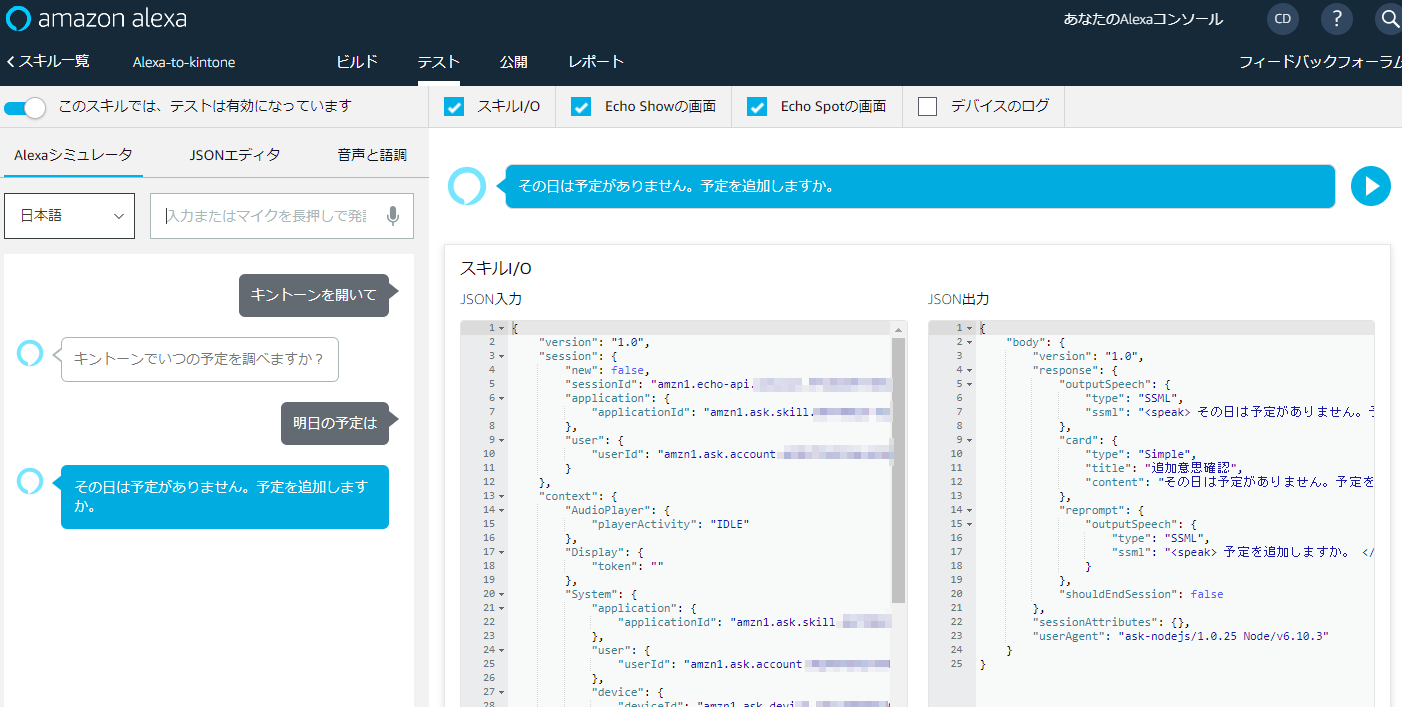Open the help question mark icon

point(1336,19)
